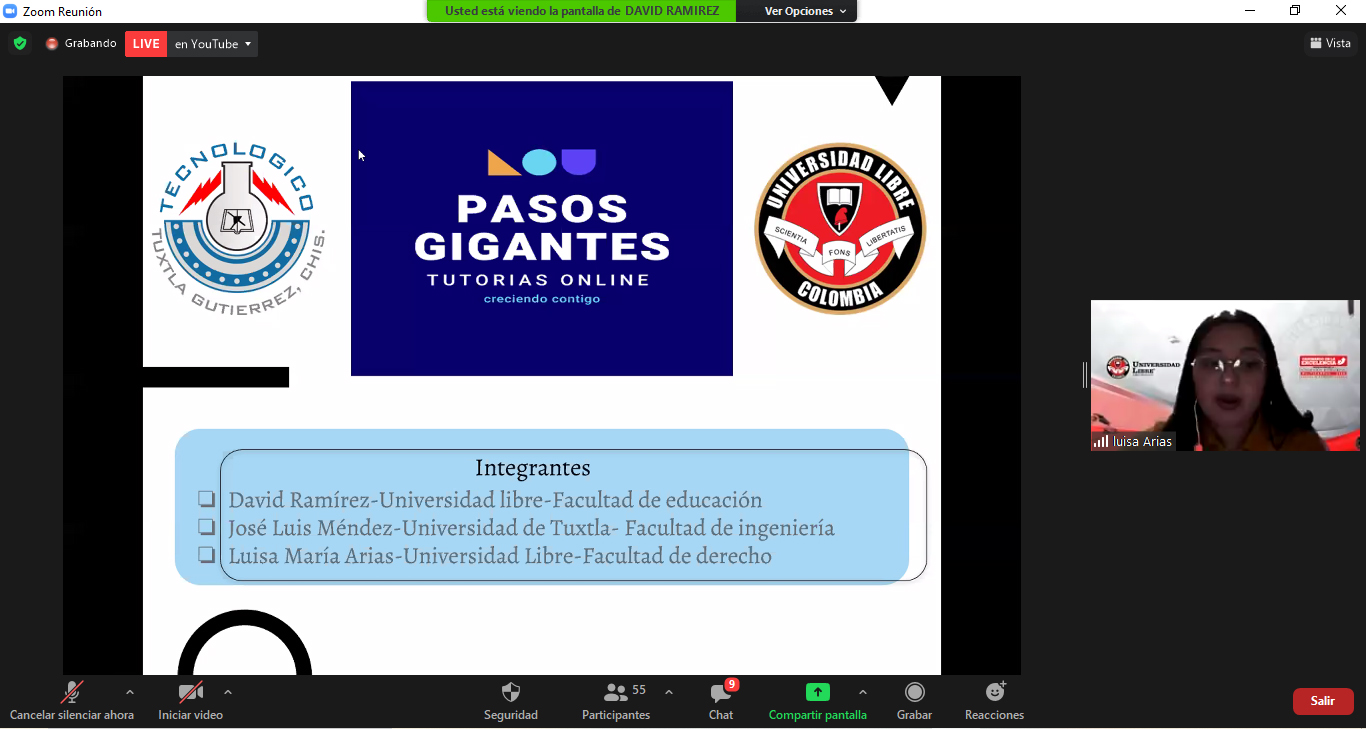This screenshot has height=729, width=1366.
Task: Click checkbox bullet beside José Luis Méndez
Action: tap(207, 527)
